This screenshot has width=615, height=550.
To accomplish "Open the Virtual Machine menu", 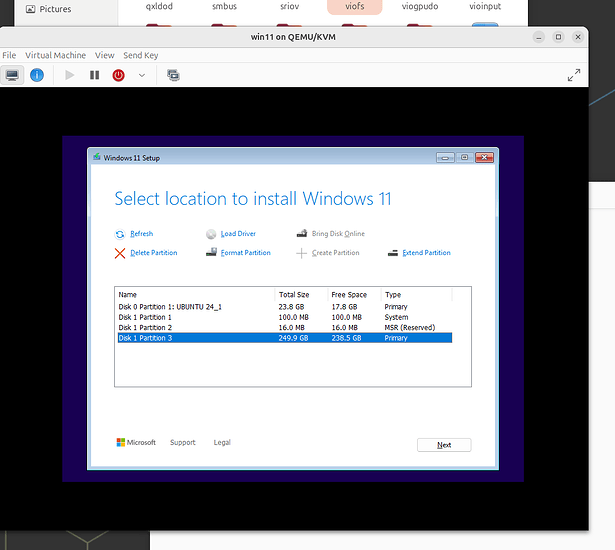I will tap(55, 55).
